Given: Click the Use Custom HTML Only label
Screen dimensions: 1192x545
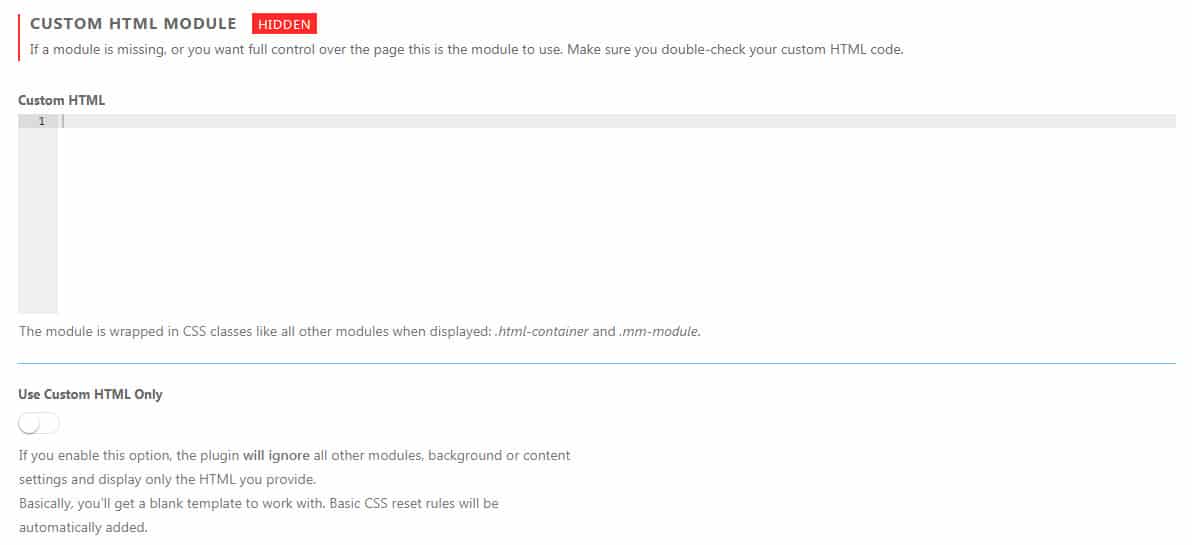Looking at the screenshot, I should (90, 394).
